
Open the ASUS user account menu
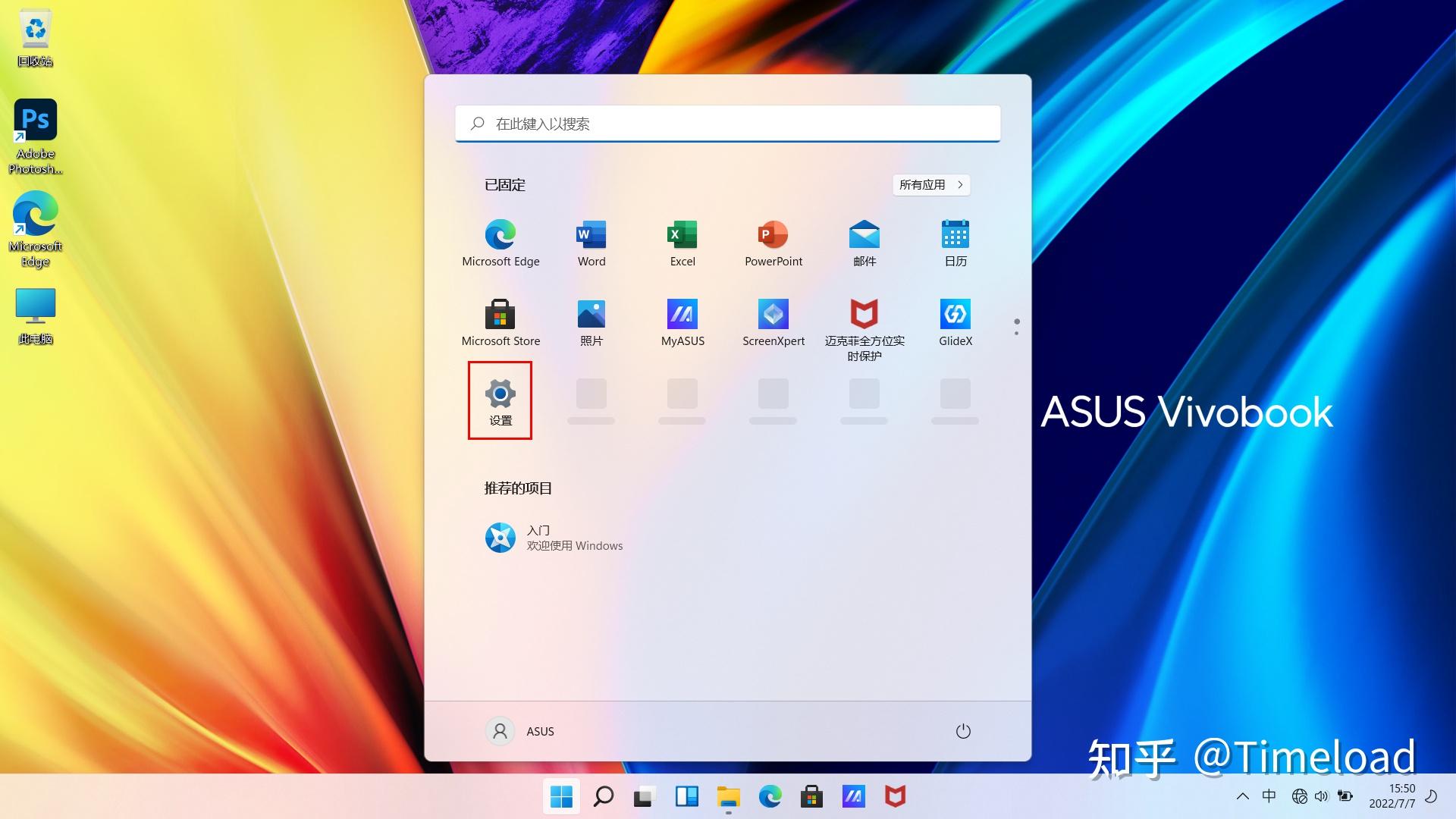coord(520,731)
